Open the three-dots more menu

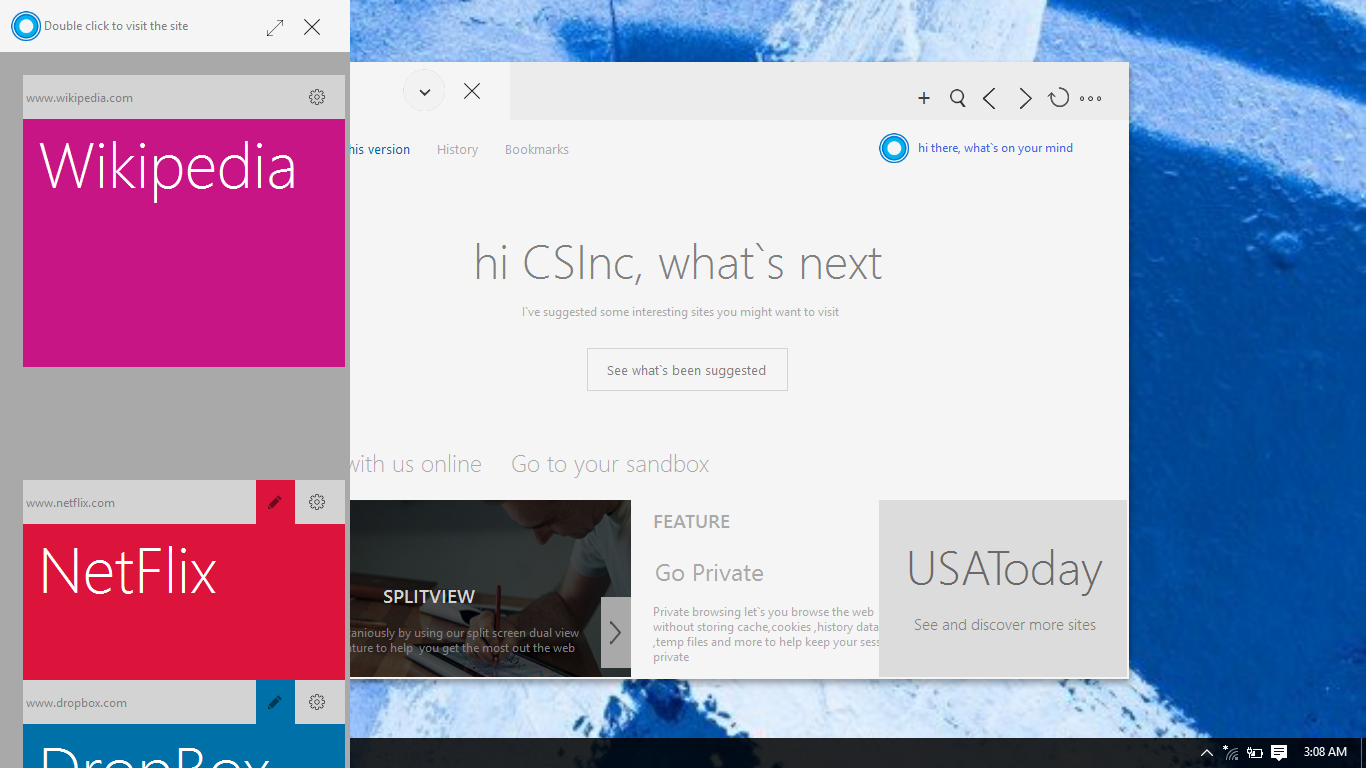[1091, 98]
